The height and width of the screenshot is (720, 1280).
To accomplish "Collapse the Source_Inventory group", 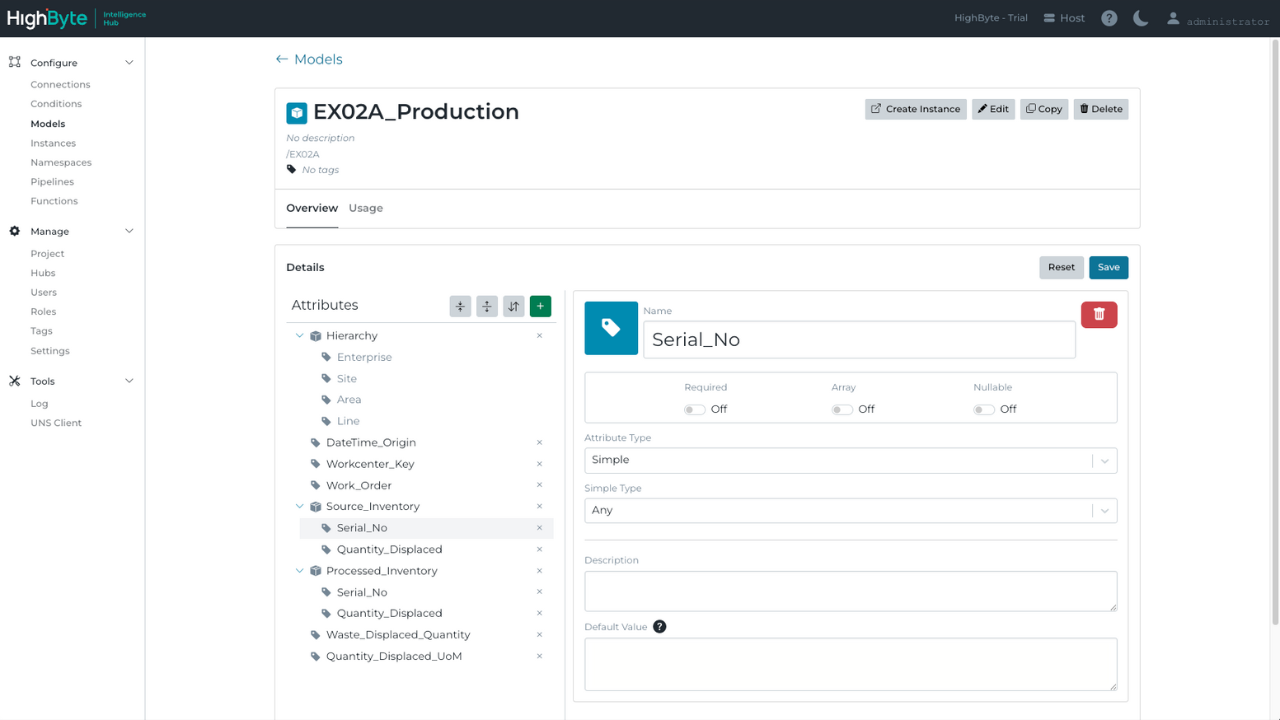I will coord(299,506).
